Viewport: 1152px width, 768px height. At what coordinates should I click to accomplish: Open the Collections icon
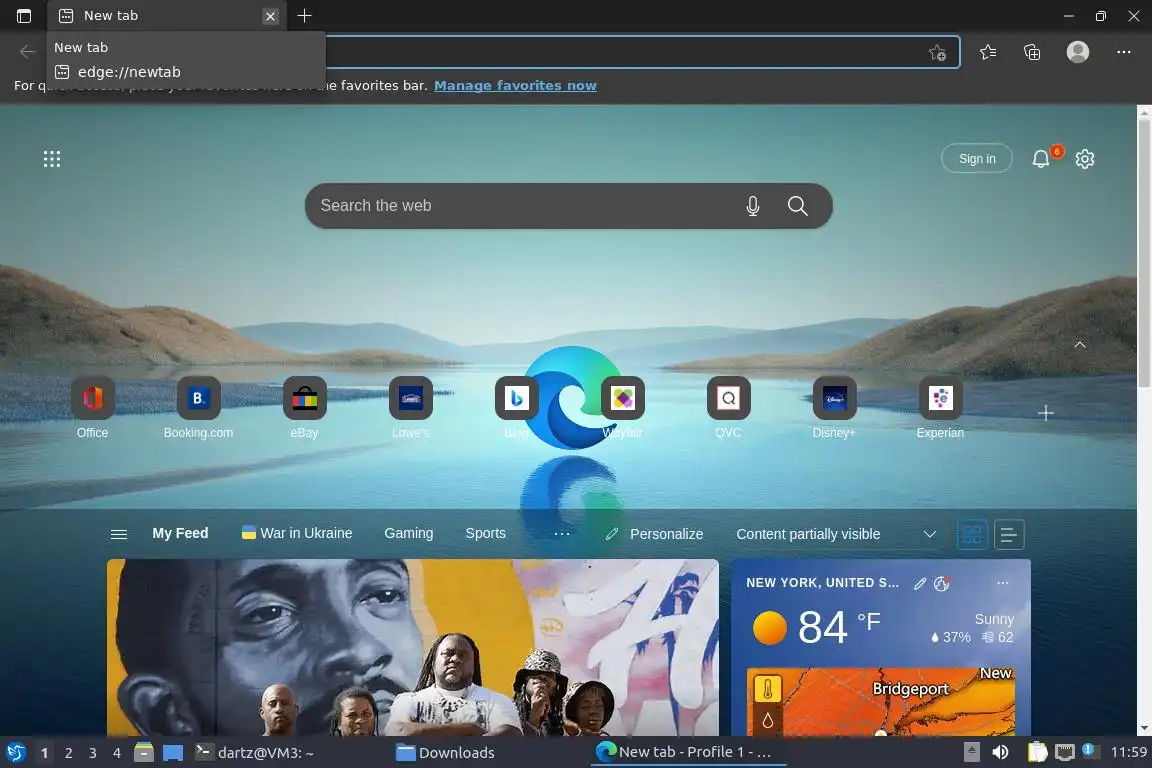(1032, 51)
